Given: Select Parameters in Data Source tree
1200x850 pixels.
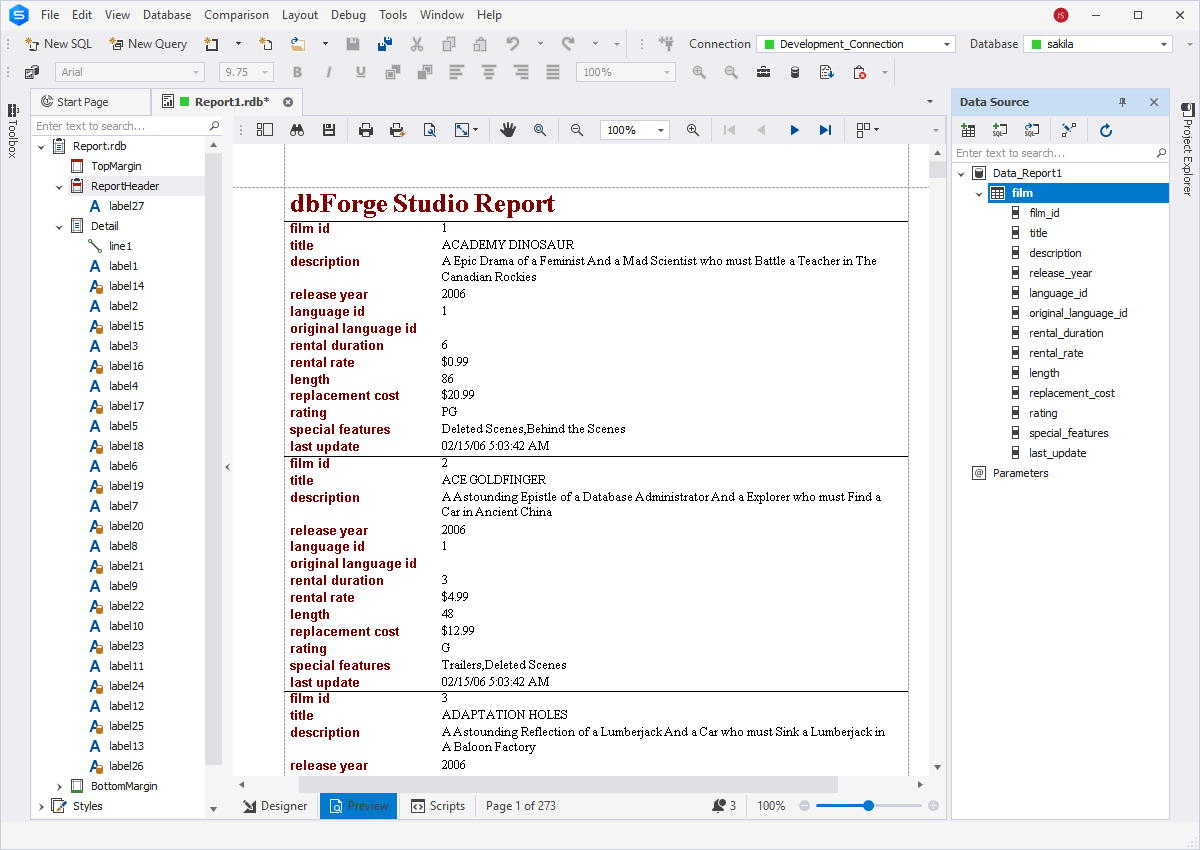Looking at the screenshot, I should tap(1020, 473).
